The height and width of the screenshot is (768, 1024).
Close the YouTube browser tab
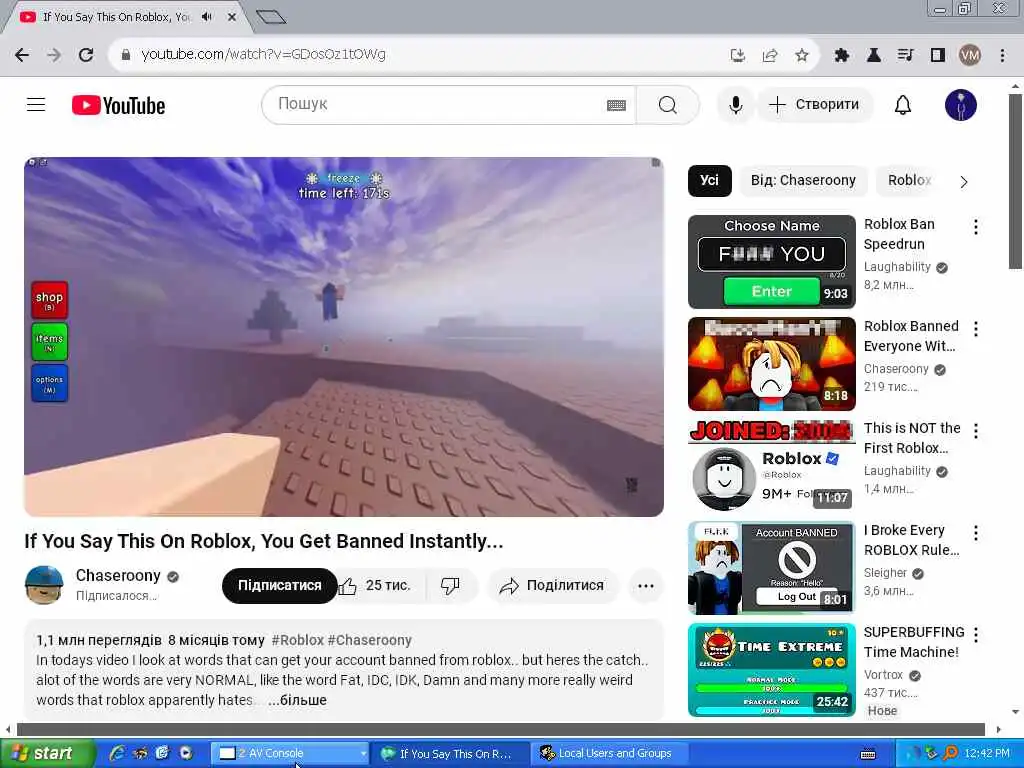tap(231, 17)
